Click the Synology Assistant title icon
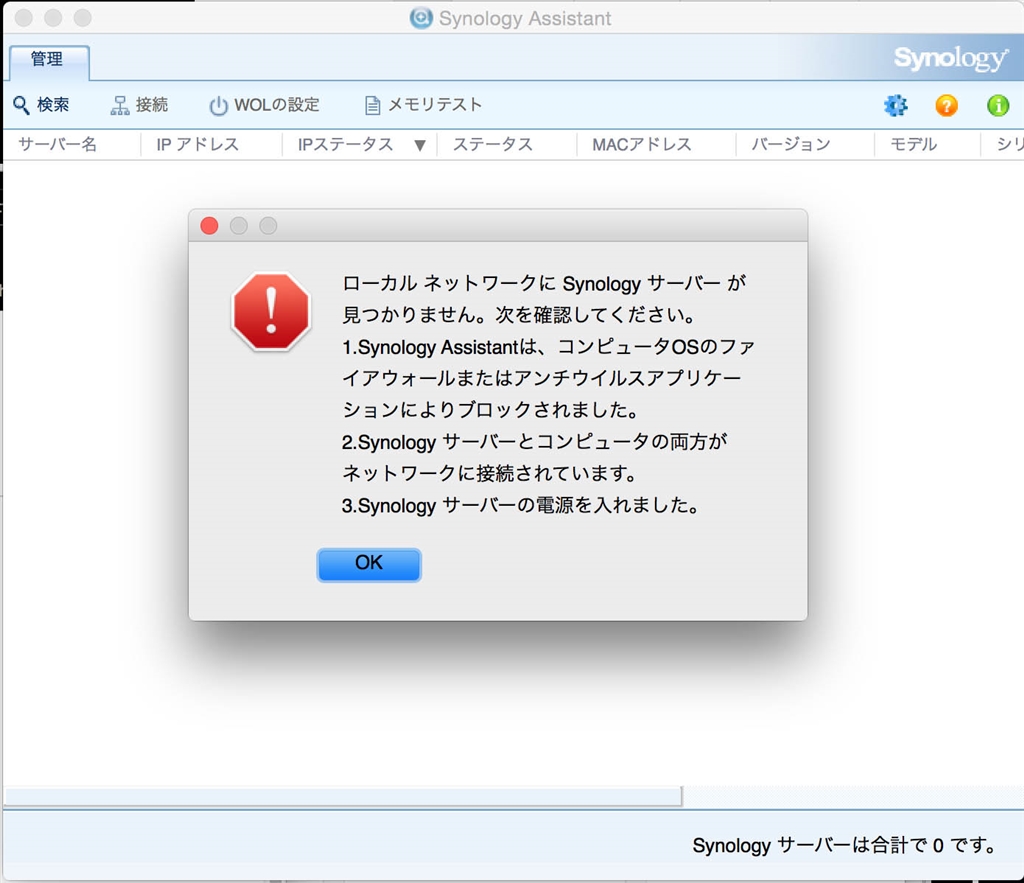The height and width of the screenshot is (883, 1024). pyautogui.click(x=421, y=18)
